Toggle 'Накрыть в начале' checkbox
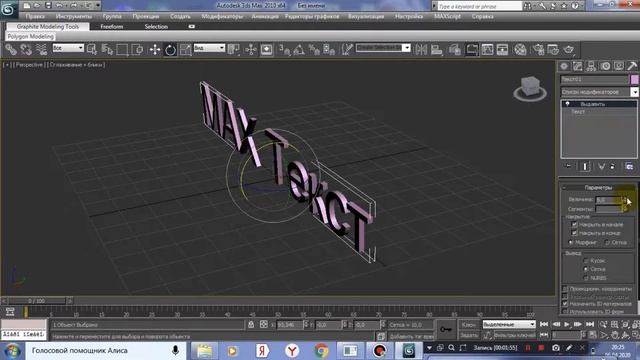640x360 pixels. tap(574, 224)
